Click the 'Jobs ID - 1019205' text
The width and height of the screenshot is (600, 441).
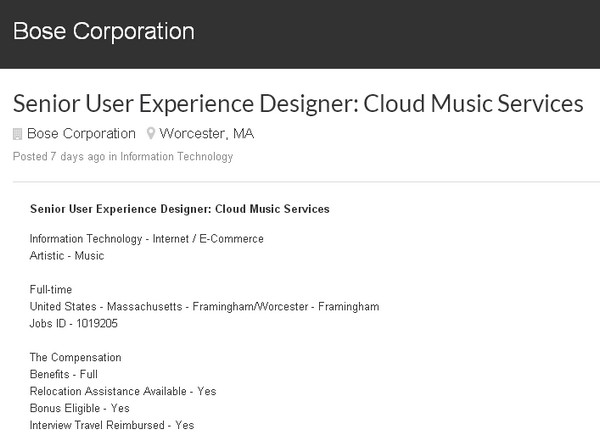(x=74, y=323)
